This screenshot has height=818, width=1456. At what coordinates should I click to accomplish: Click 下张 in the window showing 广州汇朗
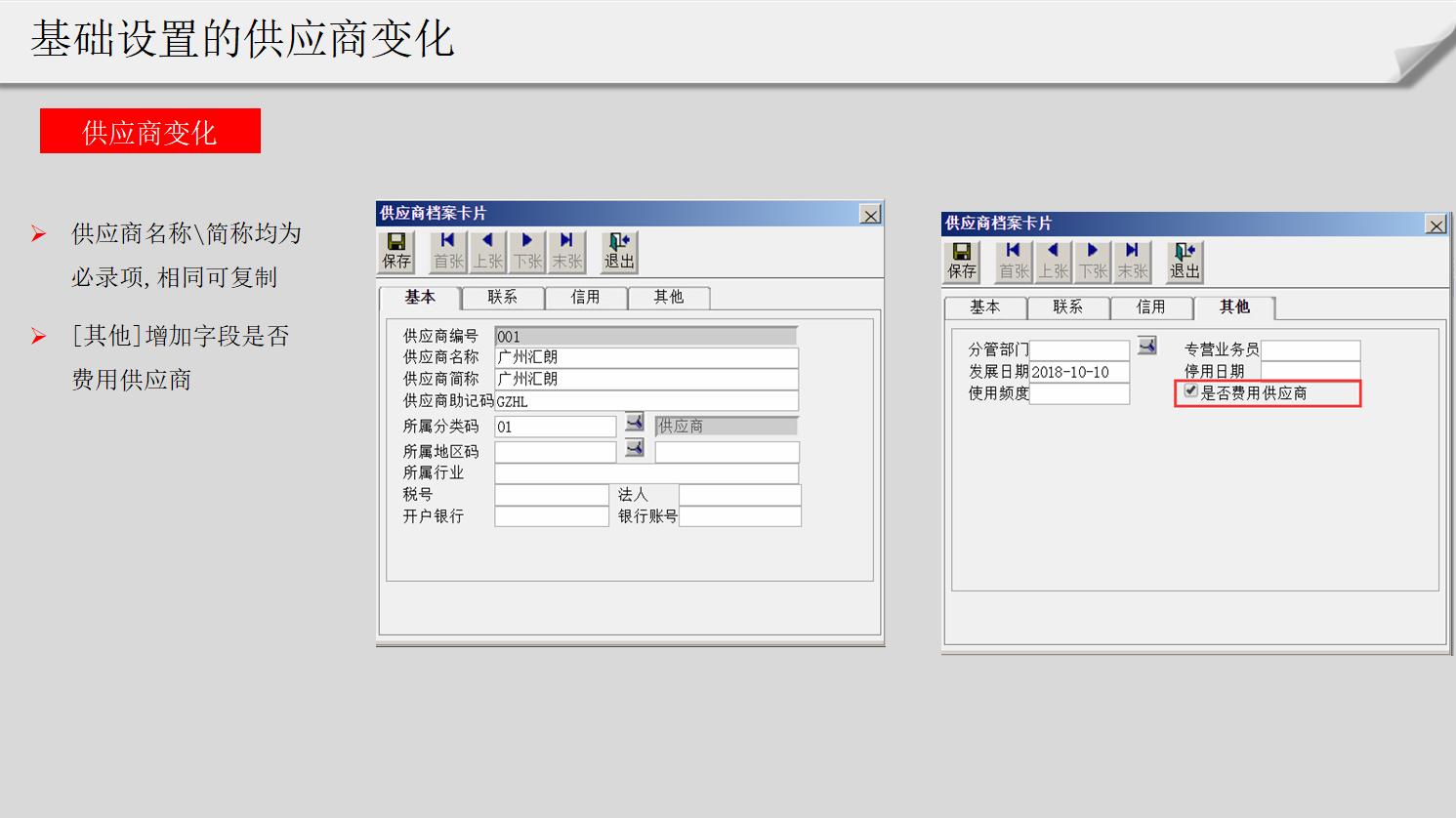[527, 251]
